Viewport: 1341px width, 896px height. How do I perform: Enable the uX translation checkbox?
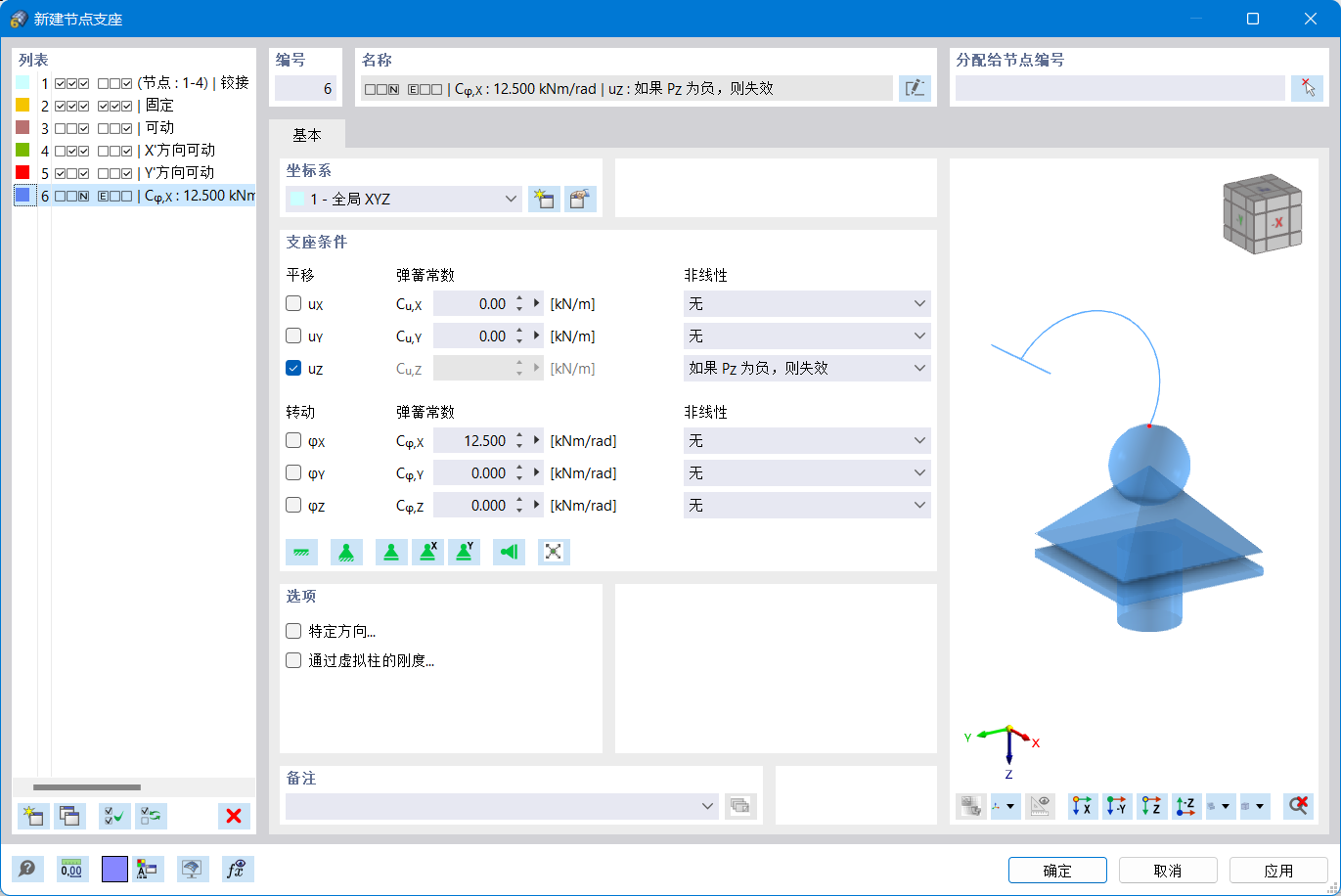click(x=292, y=303)
